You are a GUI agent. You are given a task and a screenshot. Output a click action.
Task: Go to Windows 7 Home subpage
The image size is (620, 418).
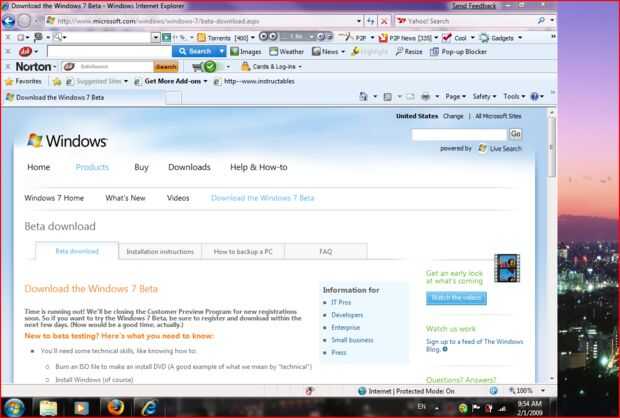coord(54,198)
